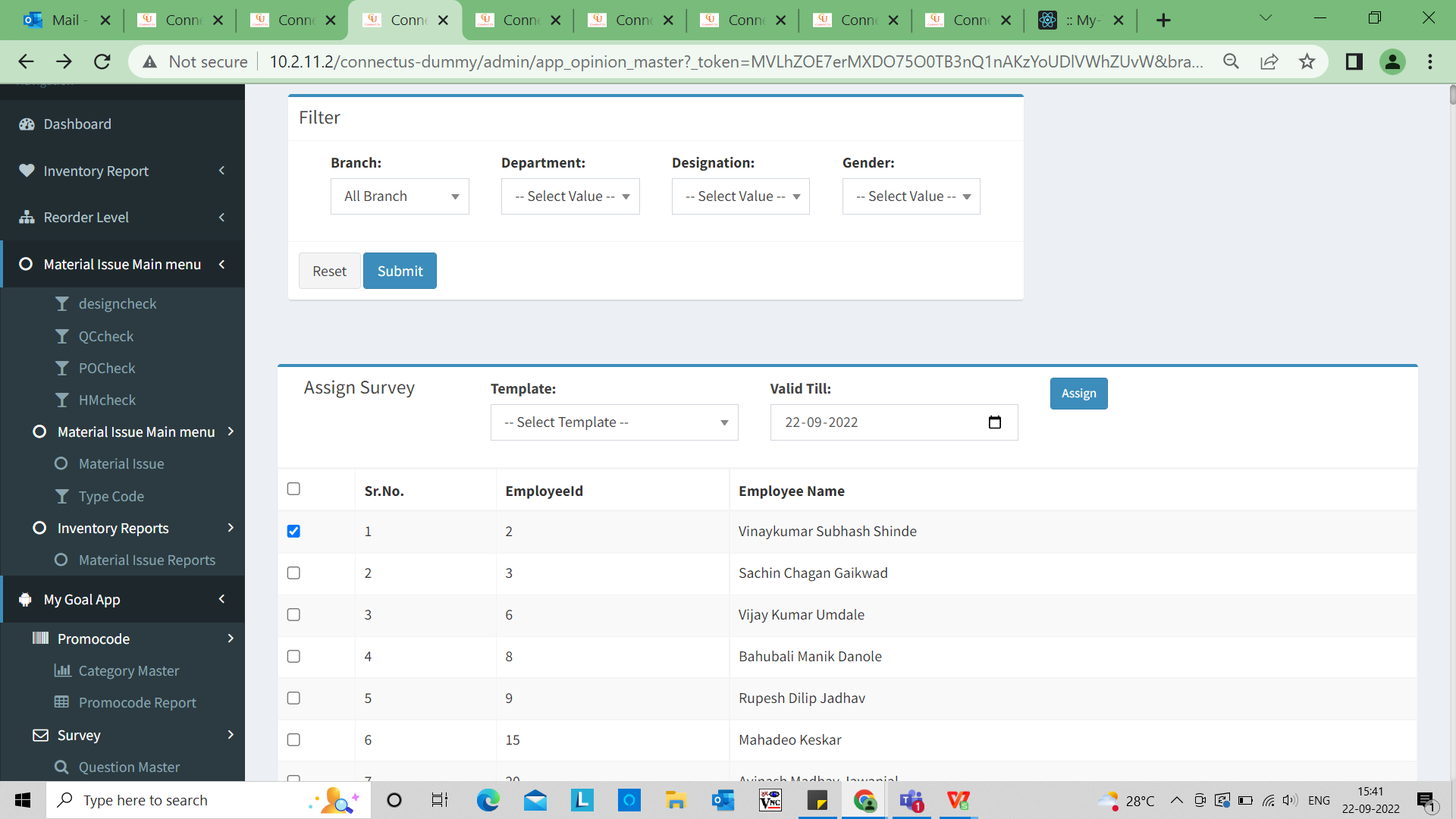Click the filter icon next to HMcheck
This screenshot has height=819, width=1456.
pyautogui.click(x=61, y=400)
